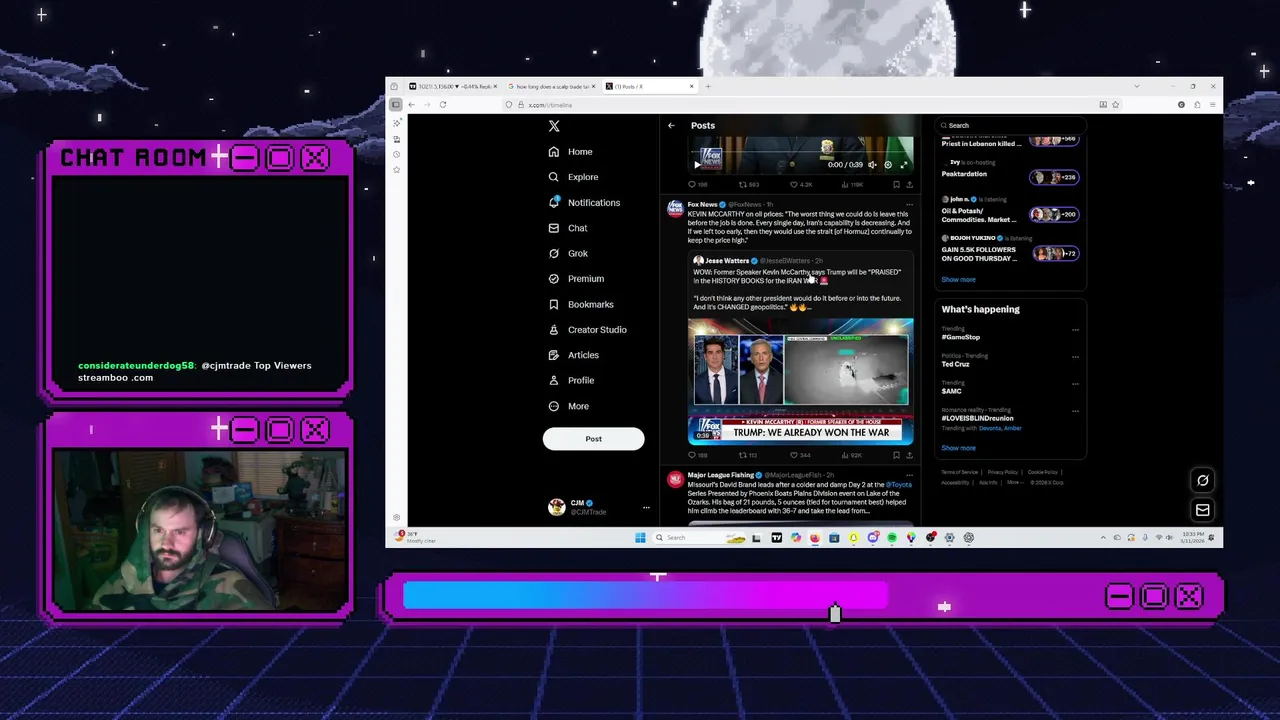Repost the Fox News McCarthy post (113)
This screenshot has height=720, width=1280.
pos(747,455)
